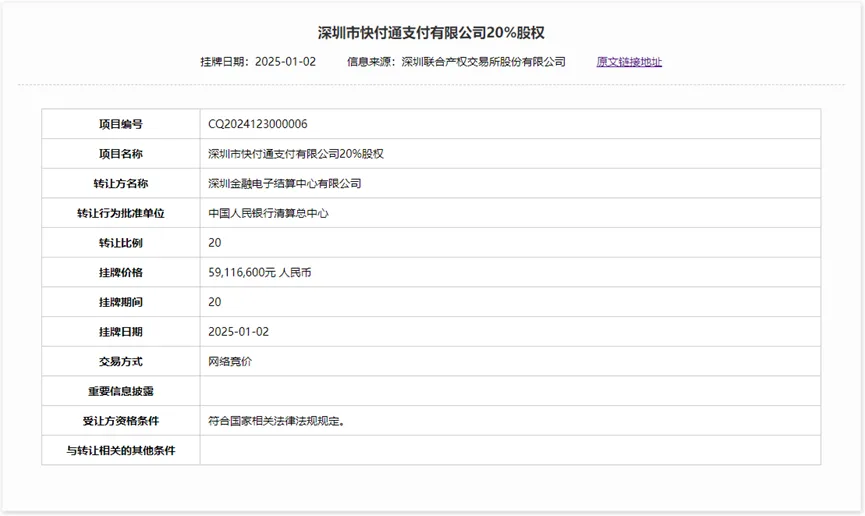Select the 转让比例 value 20
The height and width of the screenshot is (516, 865).
[x=215, y=243]
